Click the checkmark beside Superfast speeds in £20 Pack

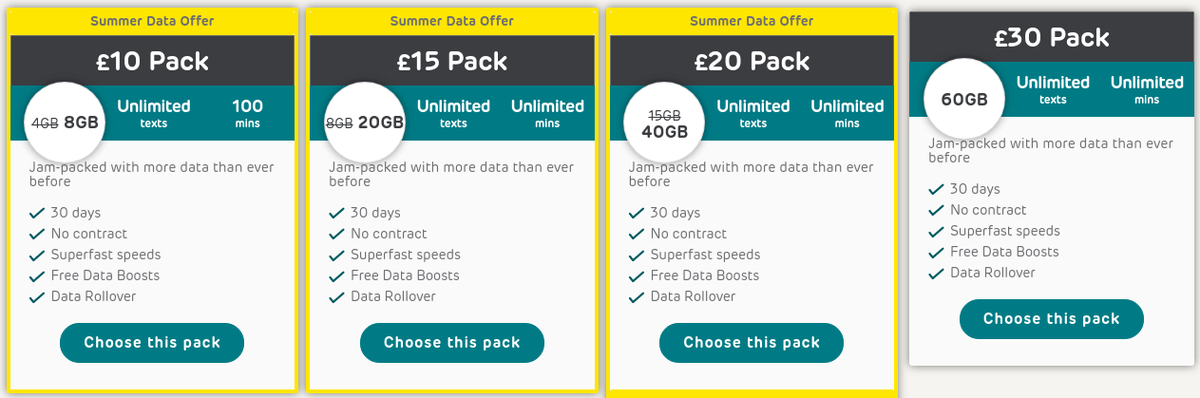click(637, 255)
